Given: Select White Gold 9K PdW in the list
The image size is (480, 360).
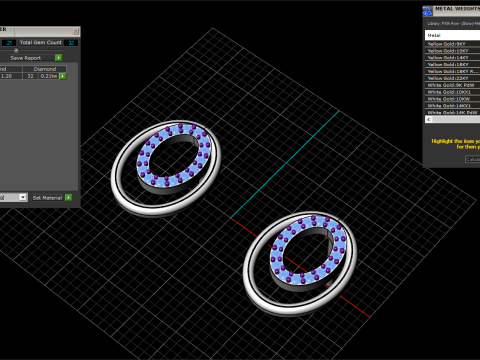Looking at the screenshot, I should (x=452, y=85).
